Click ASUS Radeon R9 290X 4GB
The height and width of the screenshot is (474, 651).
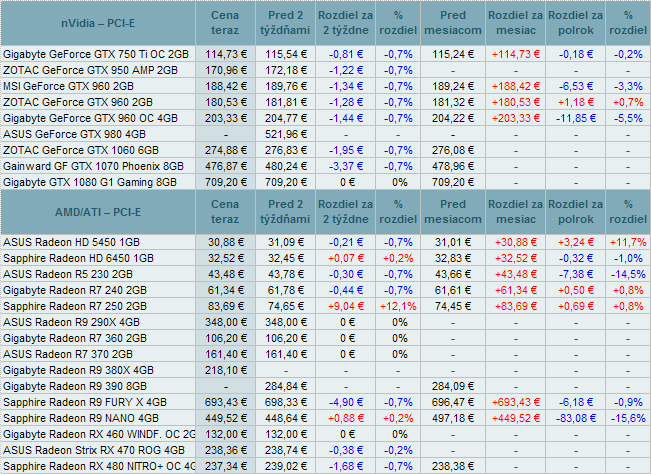(x=71, y=322)
